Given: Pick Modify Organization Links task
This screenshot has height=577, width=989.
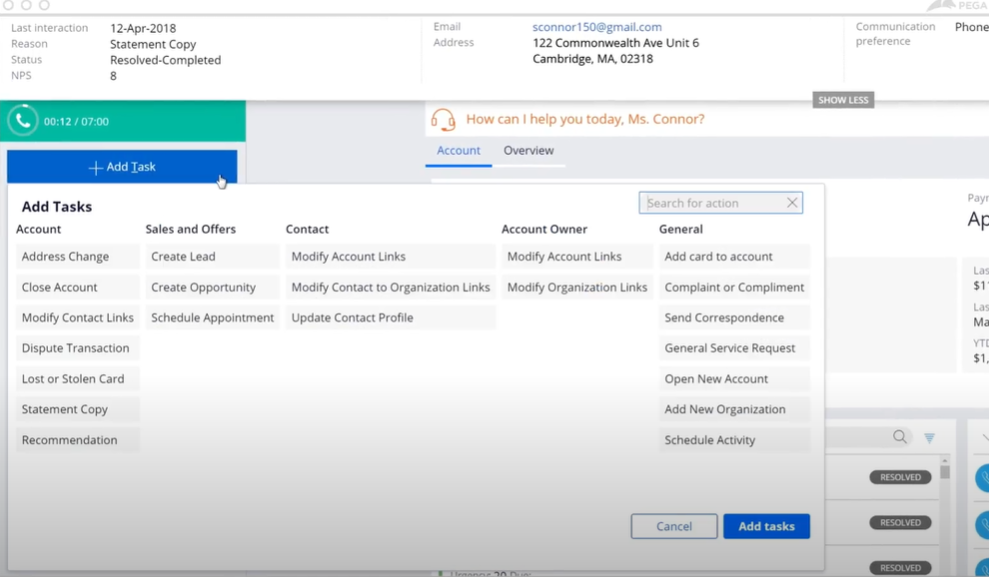Looking at the screenshot, I should (x=577, y=287).
